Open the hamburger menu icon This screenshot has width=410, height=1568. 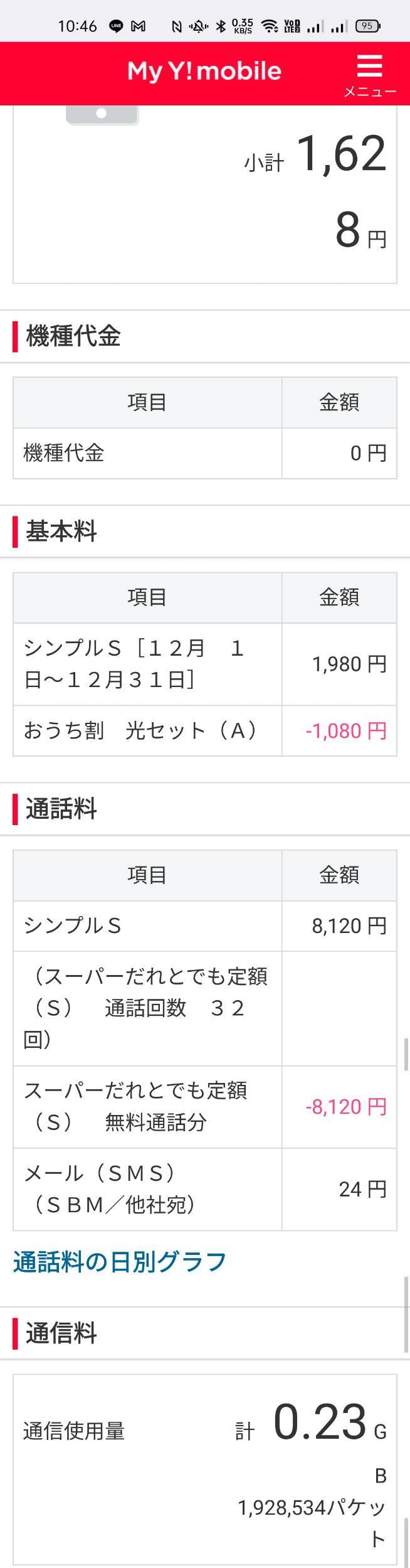click(x=369, y=65)
